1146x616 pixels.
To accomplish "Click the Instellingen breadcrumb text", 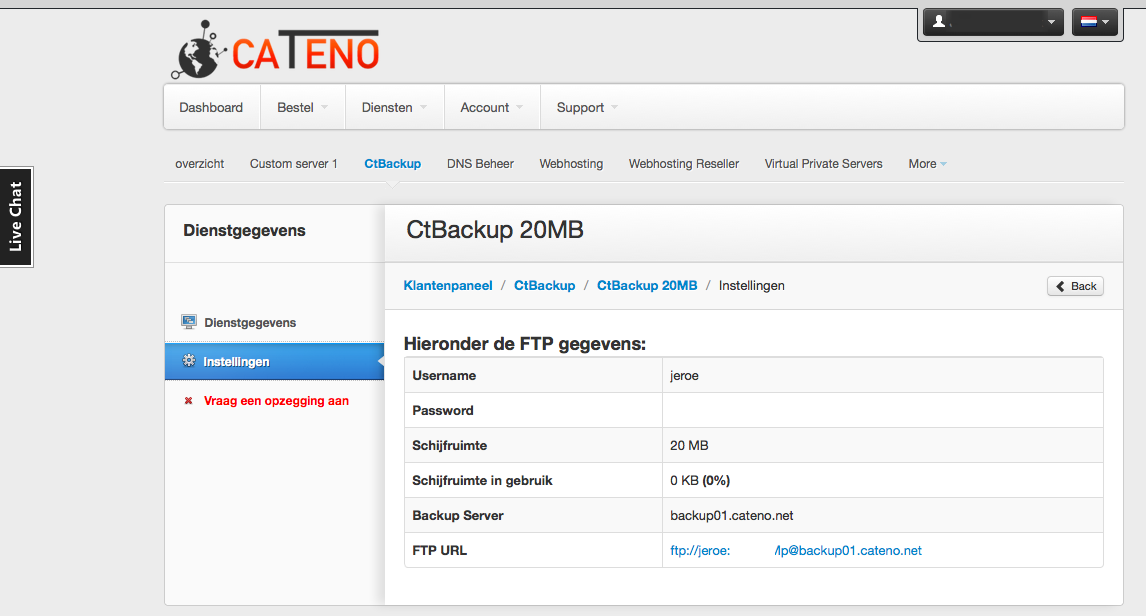I will [751, 286].
